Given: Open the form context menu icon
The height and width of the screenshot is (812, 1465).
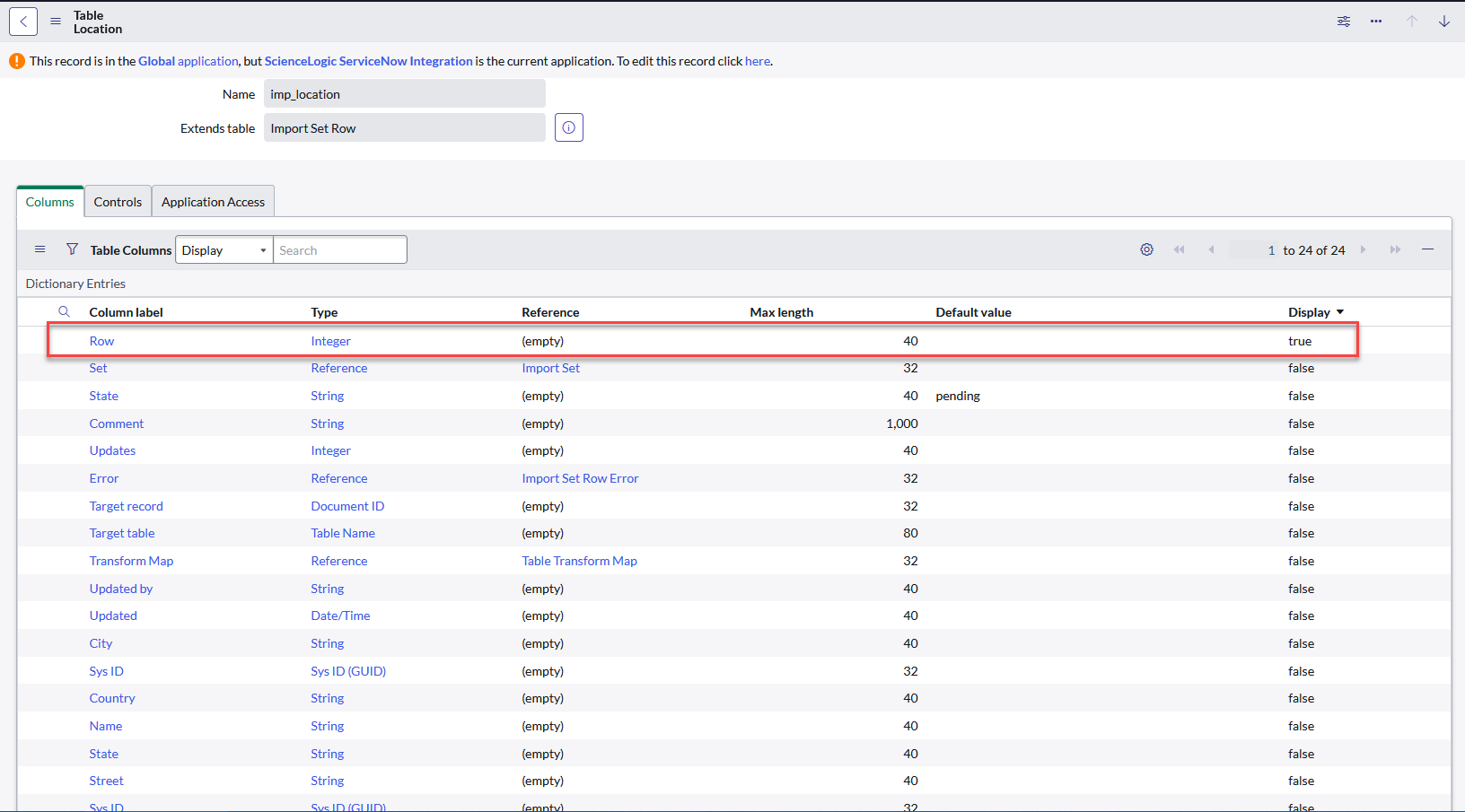Looking at the screenshot, I should tap(56, 22).
